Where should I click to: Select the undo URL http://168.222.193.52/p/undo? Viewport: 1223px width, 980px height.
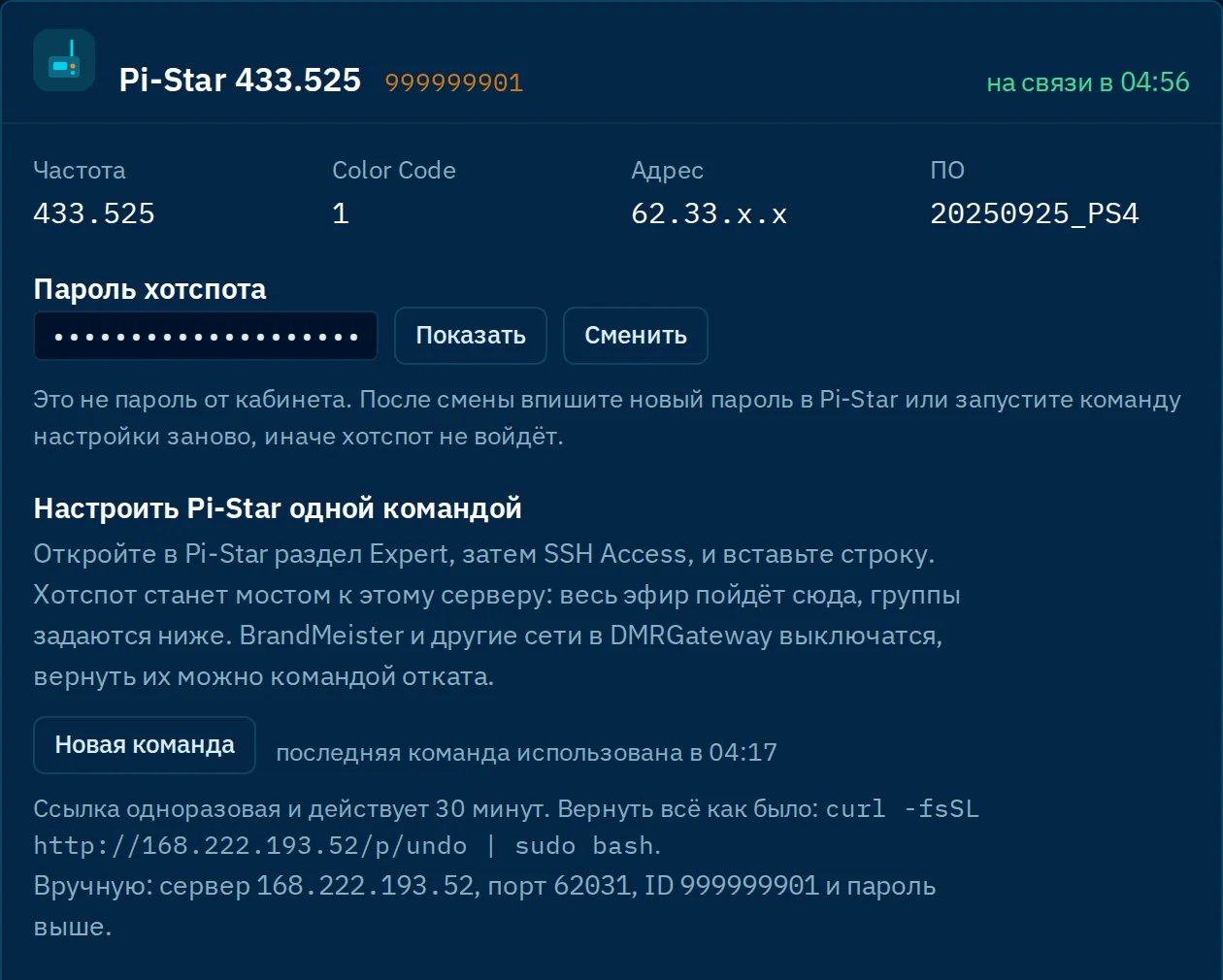pyautogui.click(x=250, y=846)
